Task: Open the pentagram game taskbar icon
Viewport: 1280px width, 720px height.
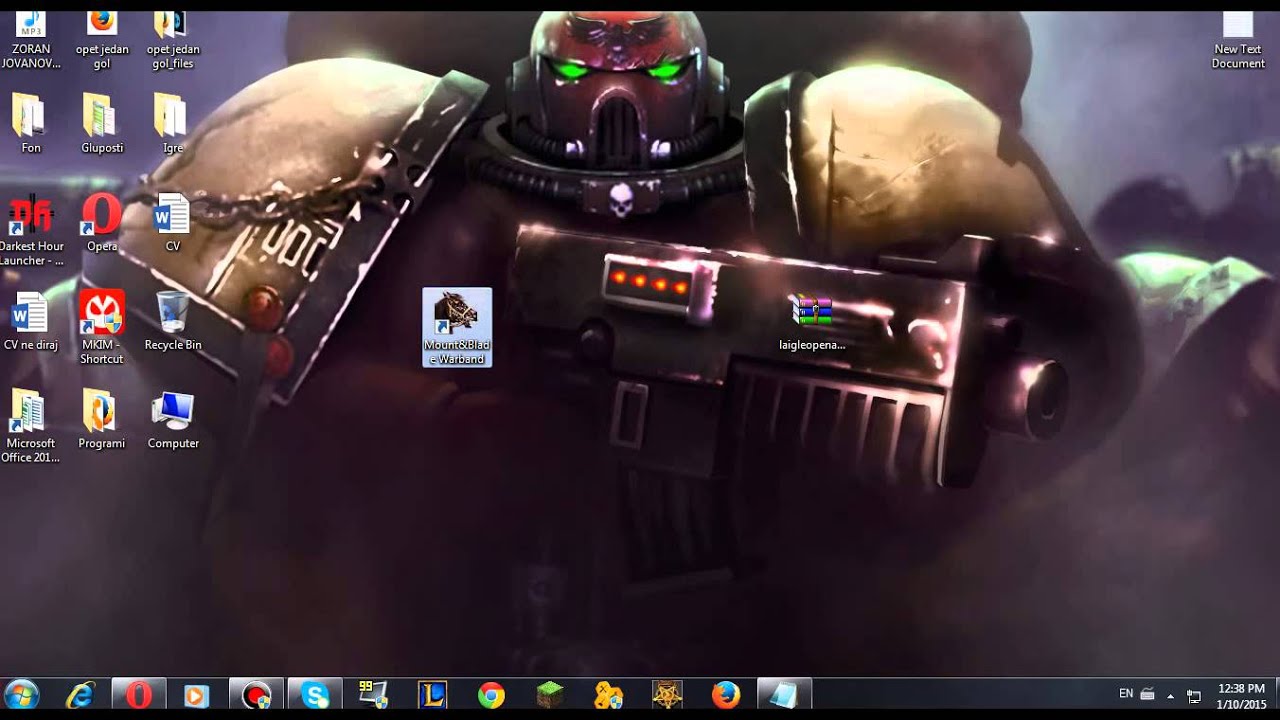Action: 667,694
